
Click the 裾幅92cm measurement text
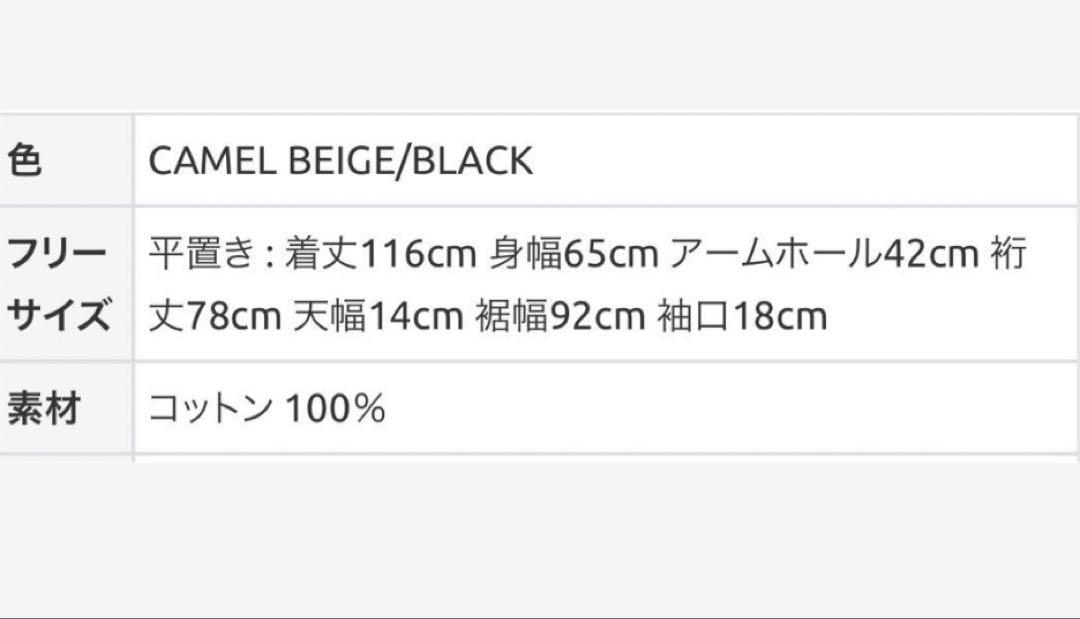(560, 316)
